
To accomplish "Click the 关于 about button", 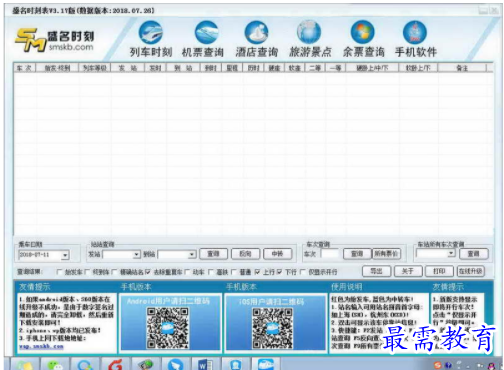I will (x=408, y=271).
